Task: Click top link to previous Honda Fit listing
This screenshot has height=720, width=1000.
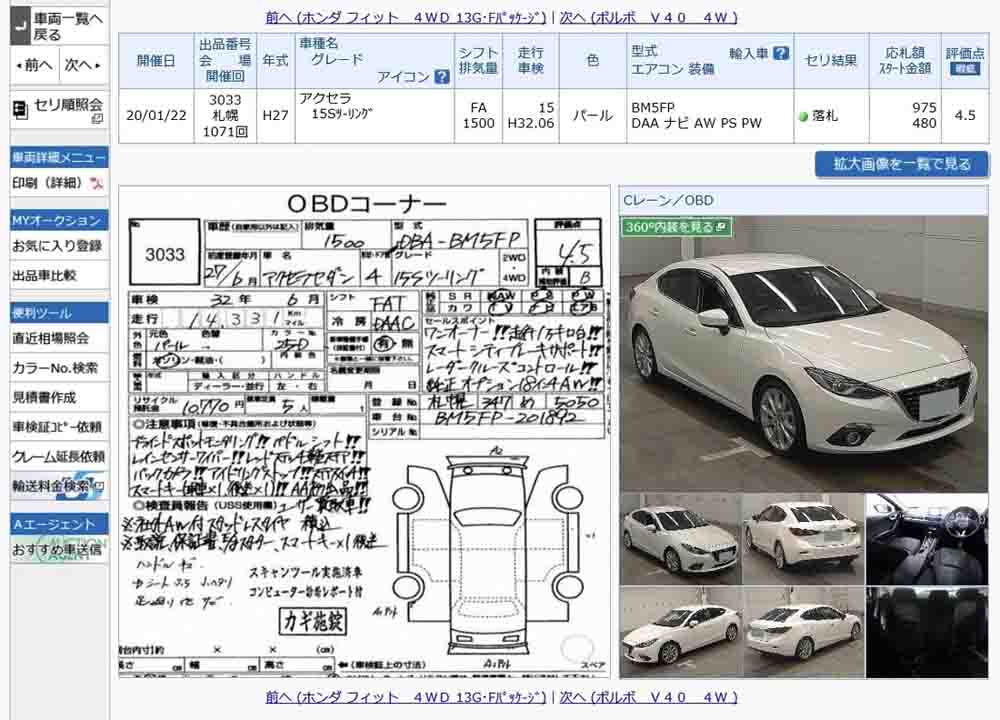Action: (406, 18)
